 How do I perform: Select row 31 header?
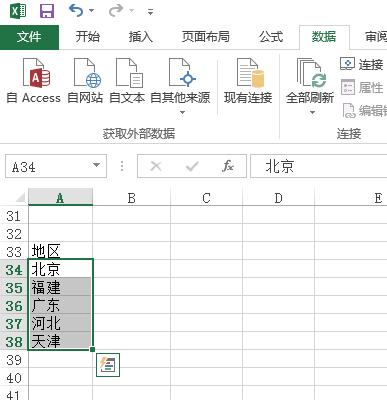coord(14,216)
